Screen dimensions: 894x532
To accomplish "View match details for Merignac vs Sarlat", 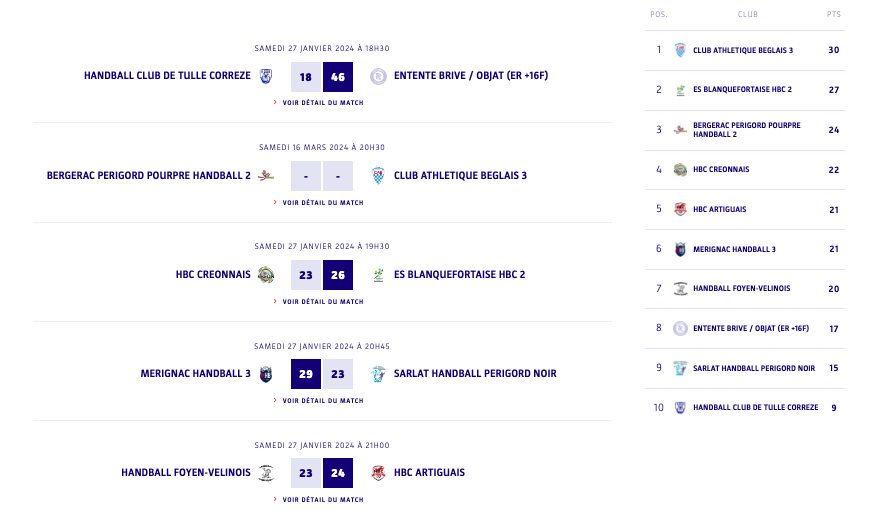I will coord(322,401).
